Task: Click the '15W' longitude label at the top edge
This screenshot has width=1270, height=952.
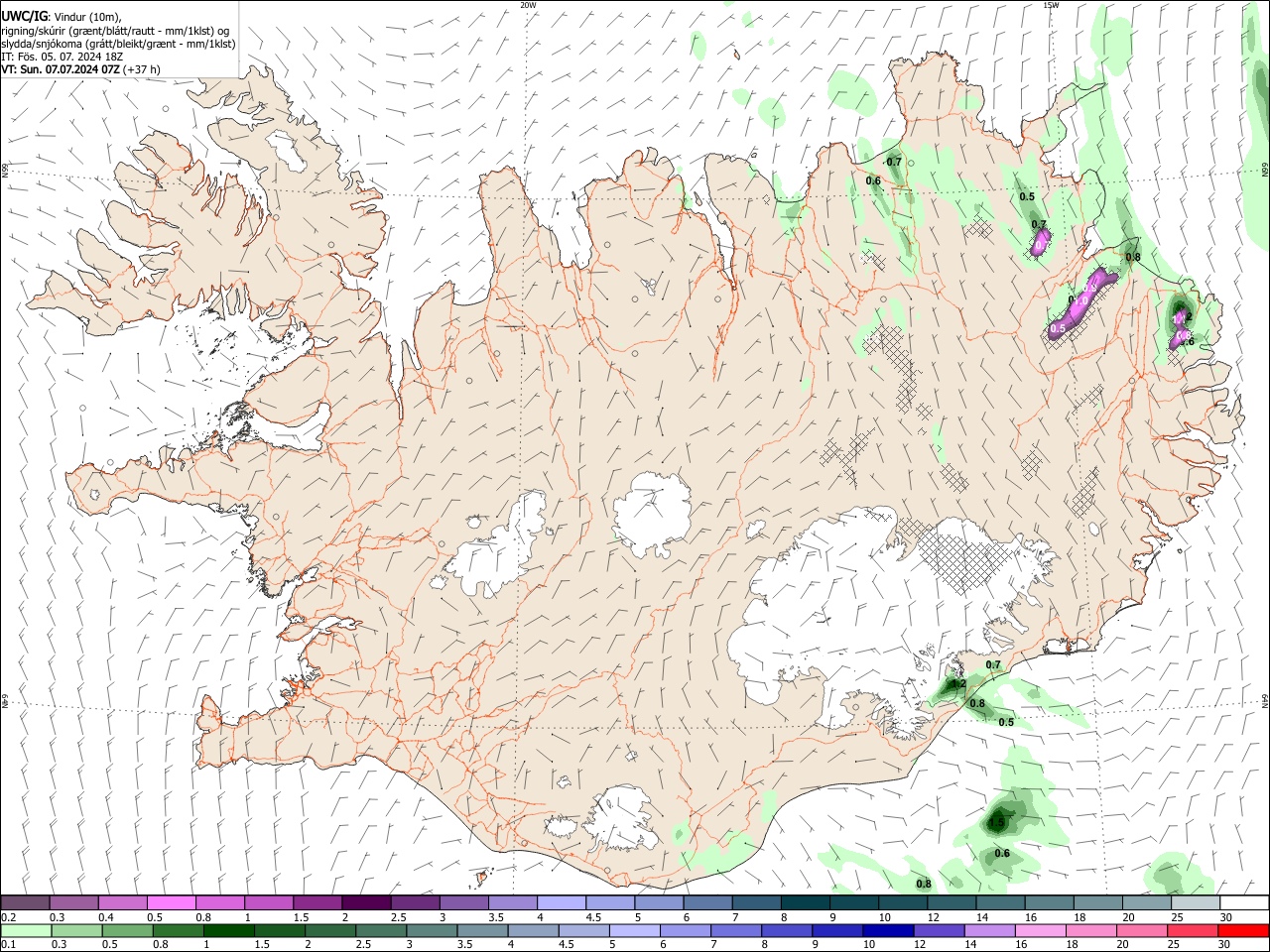Action: click(1051, 5)
